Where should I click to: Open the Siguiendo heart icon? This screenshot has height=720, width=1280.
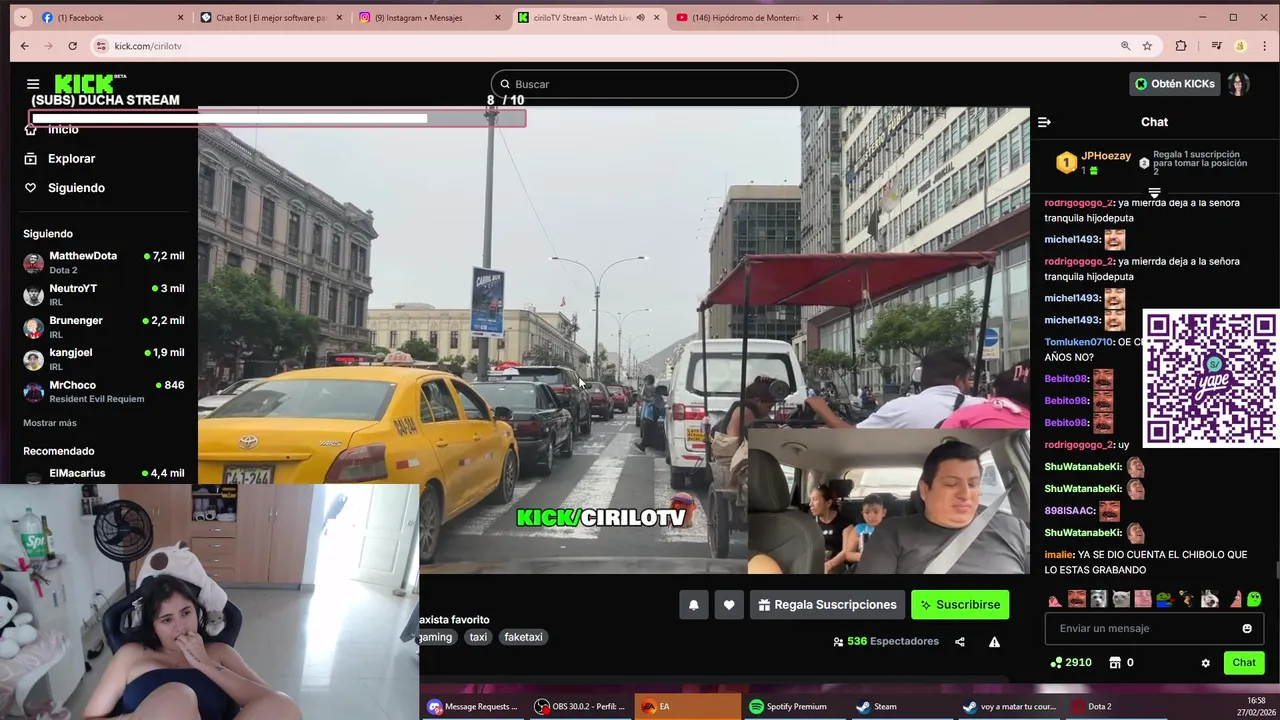coord(30,188)
